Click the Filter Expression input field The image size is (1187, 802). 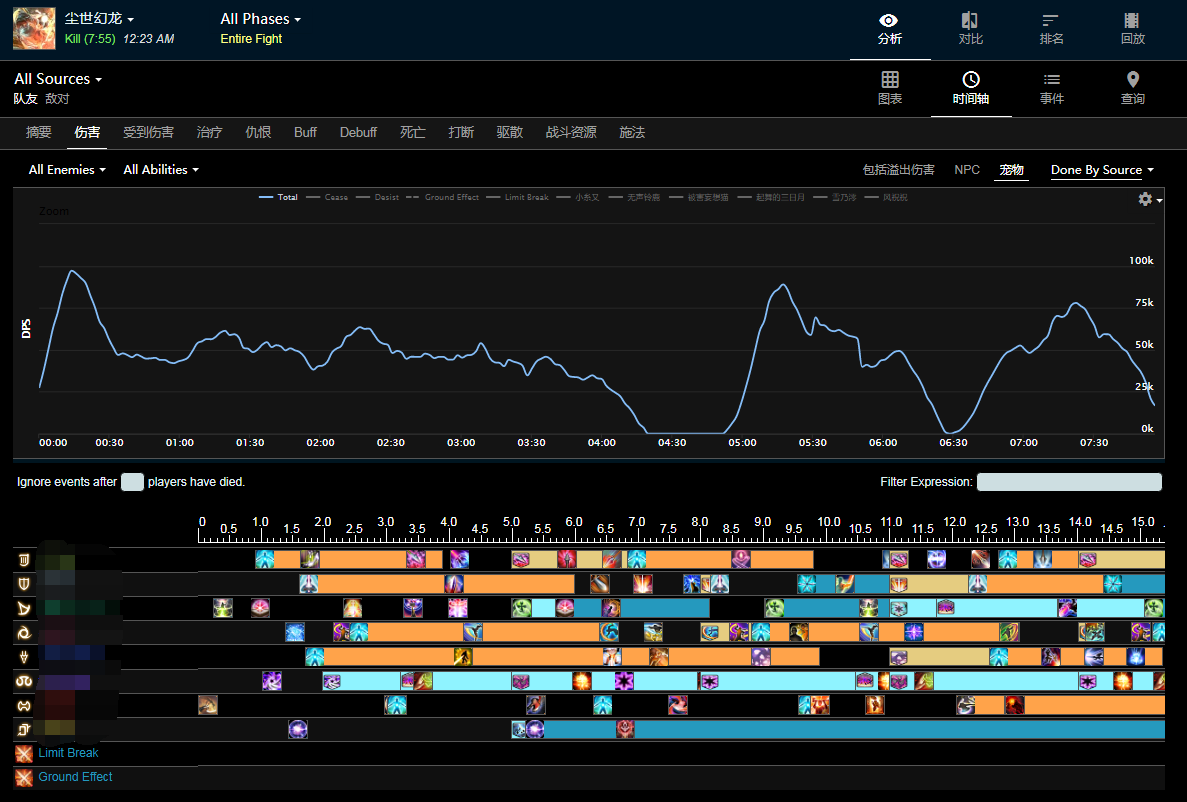pos(1069,482)
